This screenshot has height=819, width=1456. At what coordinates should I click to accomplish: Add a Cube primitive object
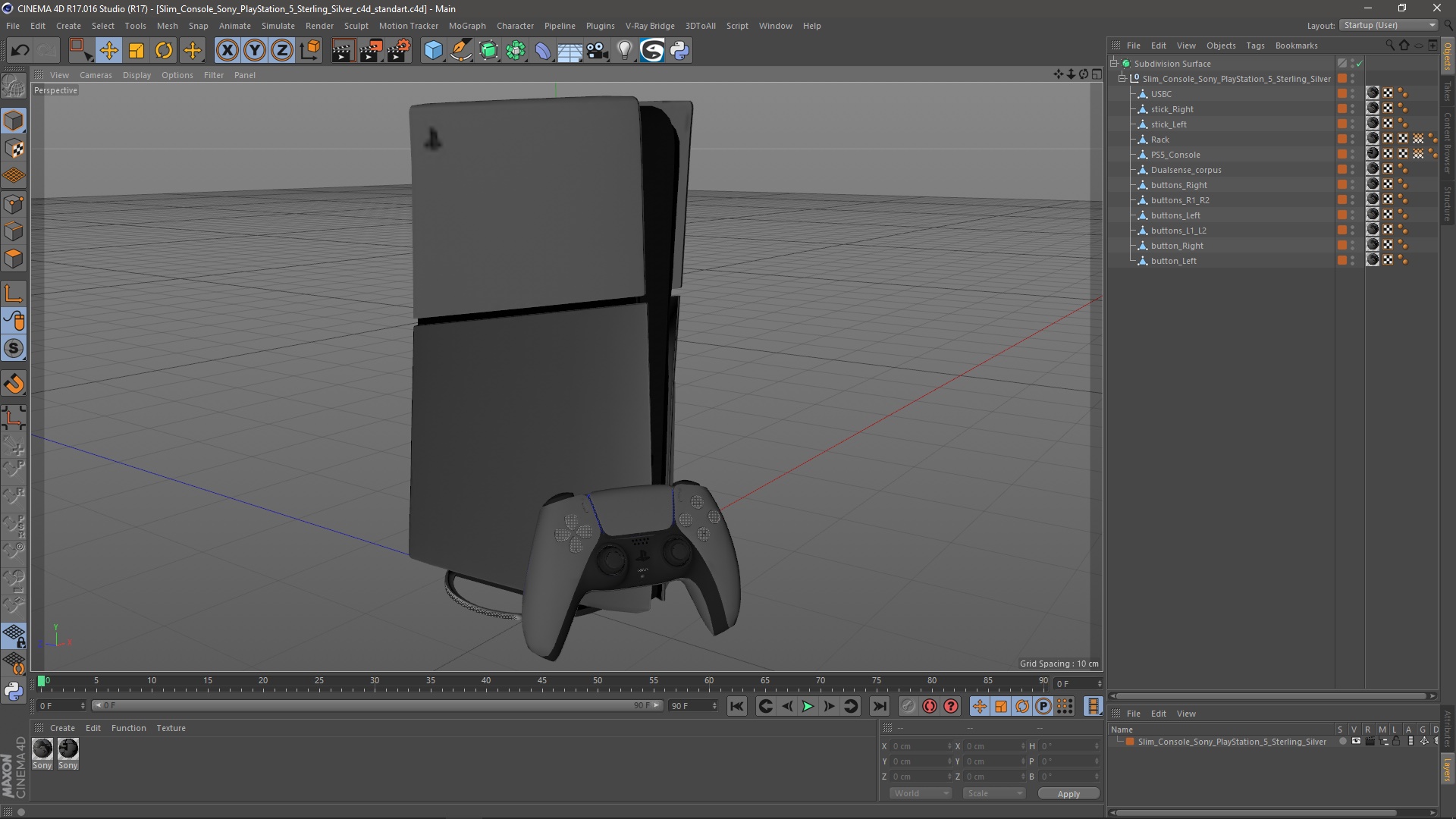point(433,51)
